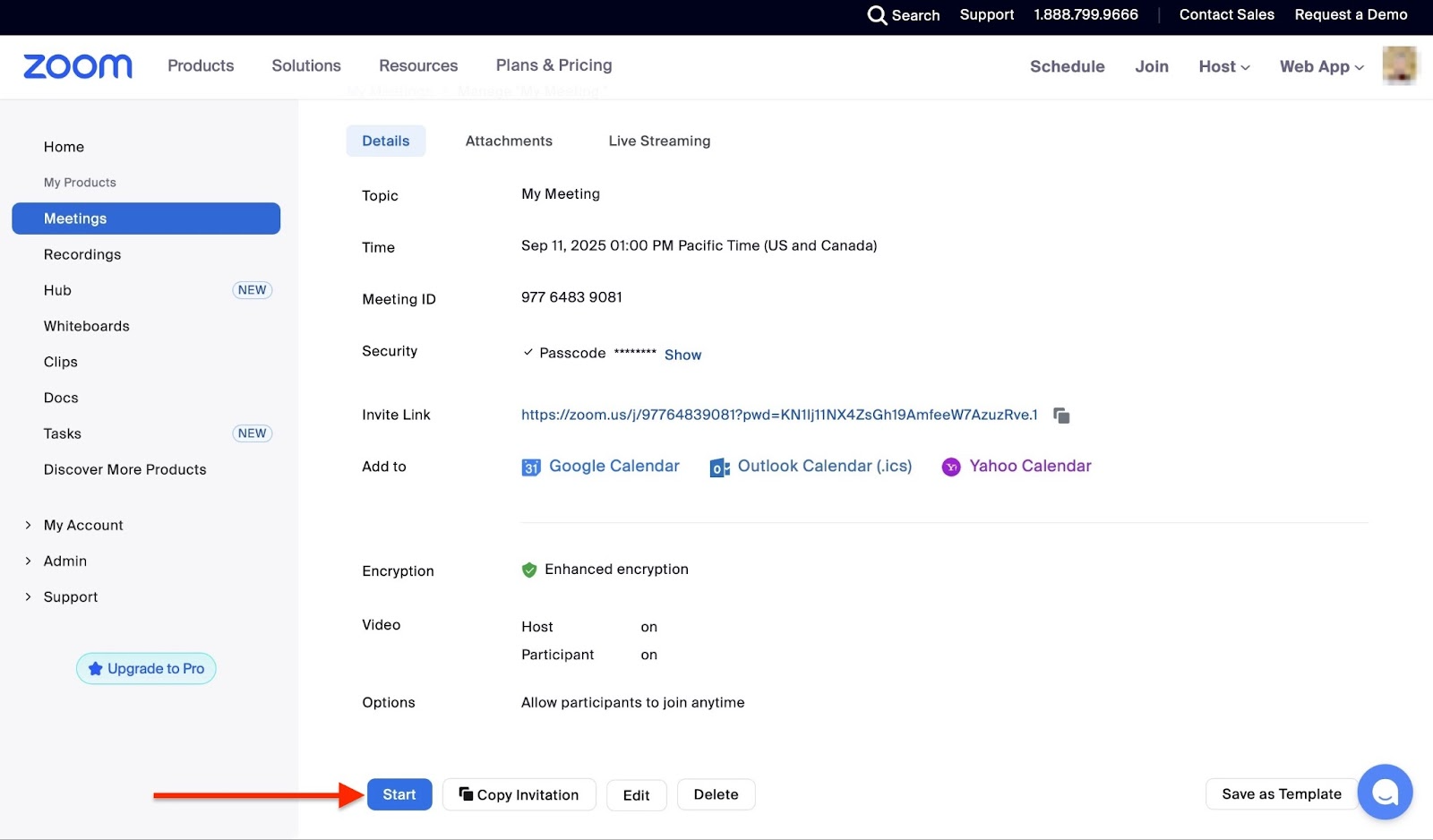Image resolution: width=1433 pixels, height=840 pixels.
Task: Switch to the Attachments tab
Action: (509, 141)
